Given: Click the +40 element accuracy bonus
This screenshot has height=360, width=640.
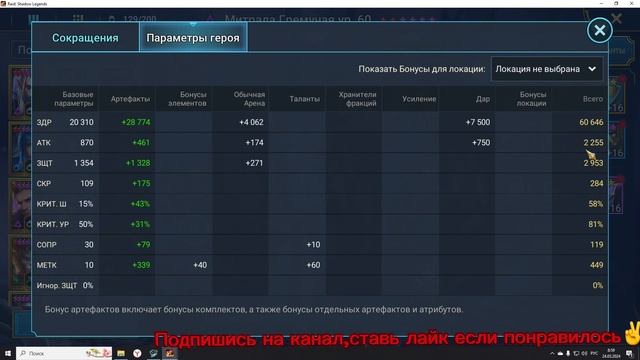Looking at the screenshot, I should click(200, 265).
